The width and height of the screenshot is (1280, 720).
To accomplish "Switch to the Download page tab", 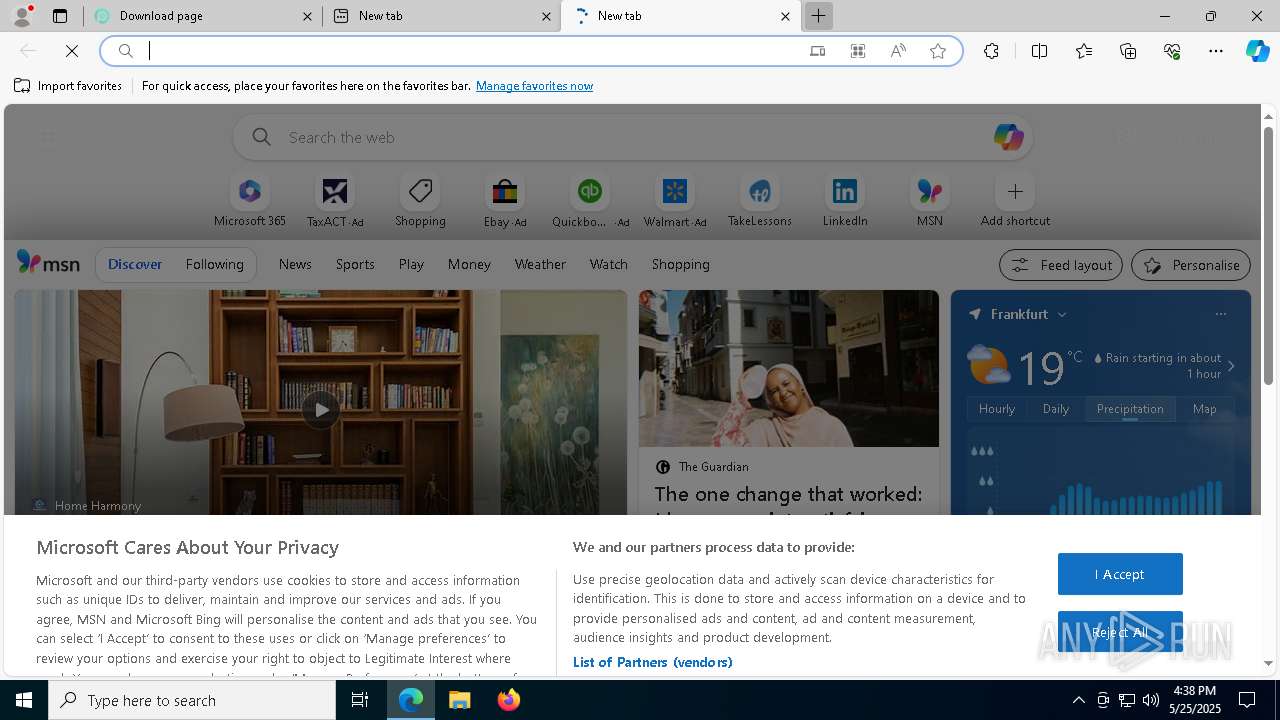I will click(205, 16).
